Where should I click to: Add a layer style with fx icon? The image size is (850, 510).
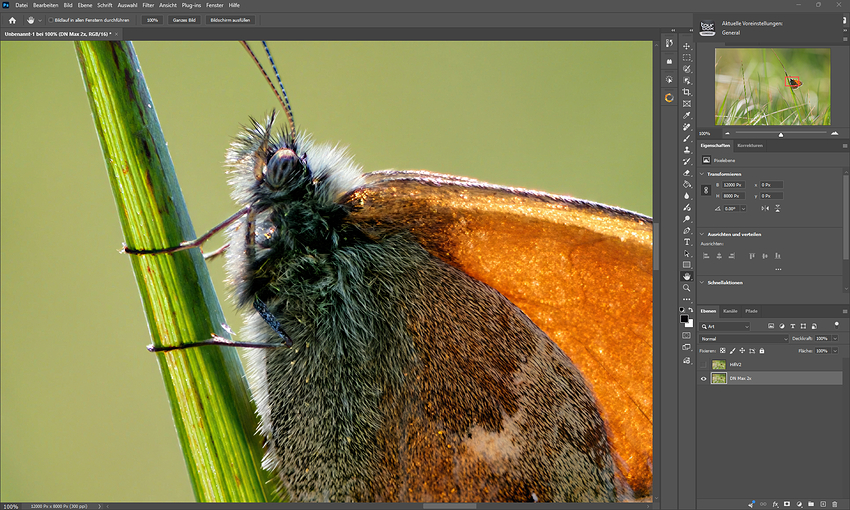pyautogui.click(x=775, y=504)
